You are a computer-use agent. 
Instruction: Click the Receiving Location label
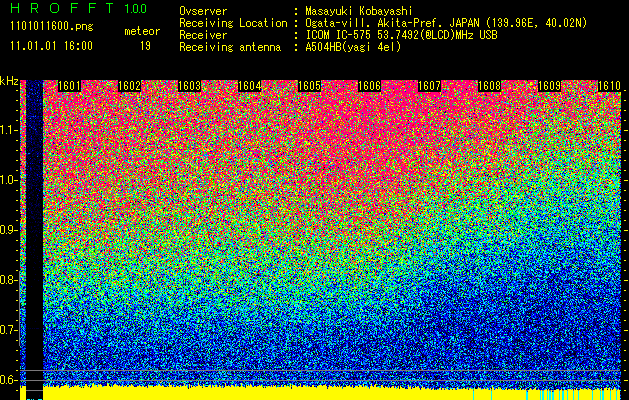click(233, 23)
